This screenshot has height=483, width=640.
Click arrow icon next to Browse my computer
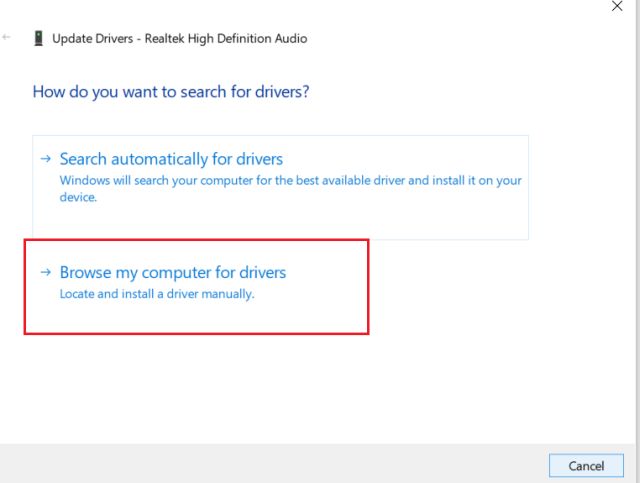pos(46,272)
